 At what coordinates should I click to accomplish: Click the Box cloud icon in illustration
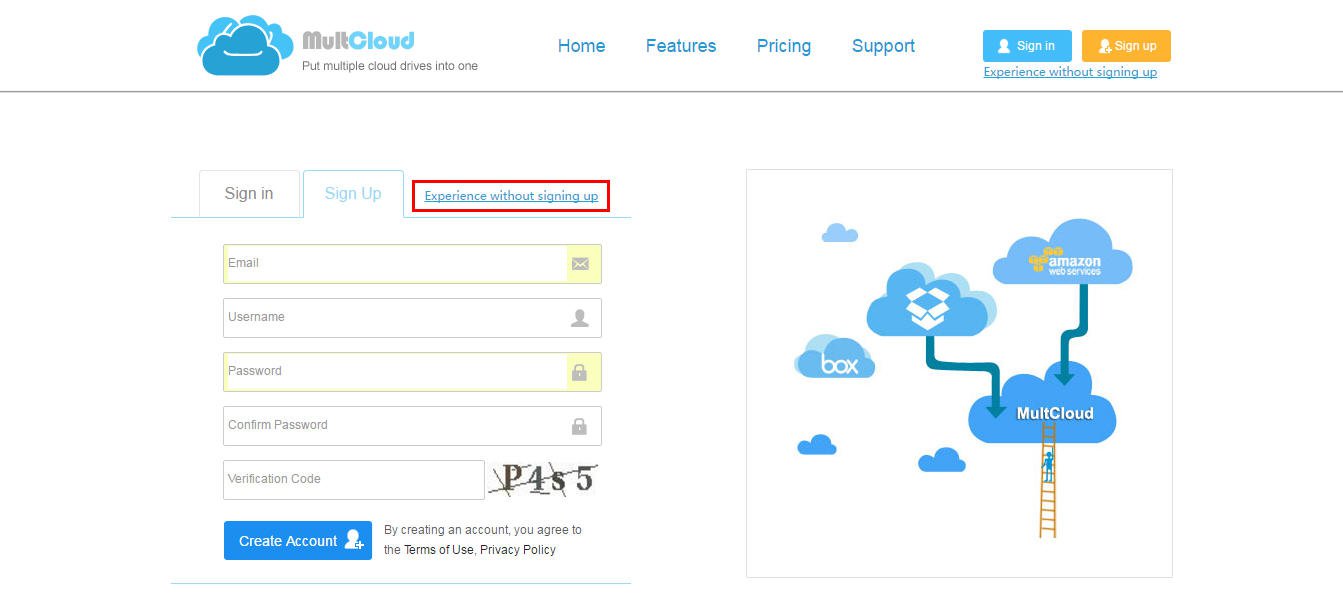[835, 357]
